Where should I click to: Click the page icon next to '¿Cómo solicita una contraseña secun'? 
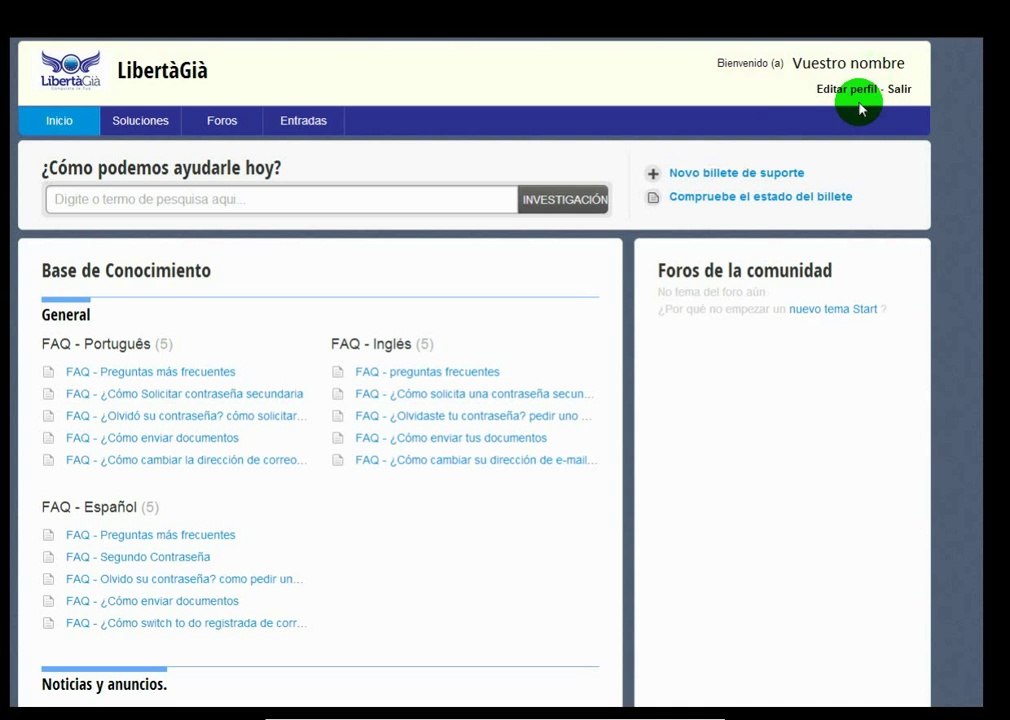point(338,393)
